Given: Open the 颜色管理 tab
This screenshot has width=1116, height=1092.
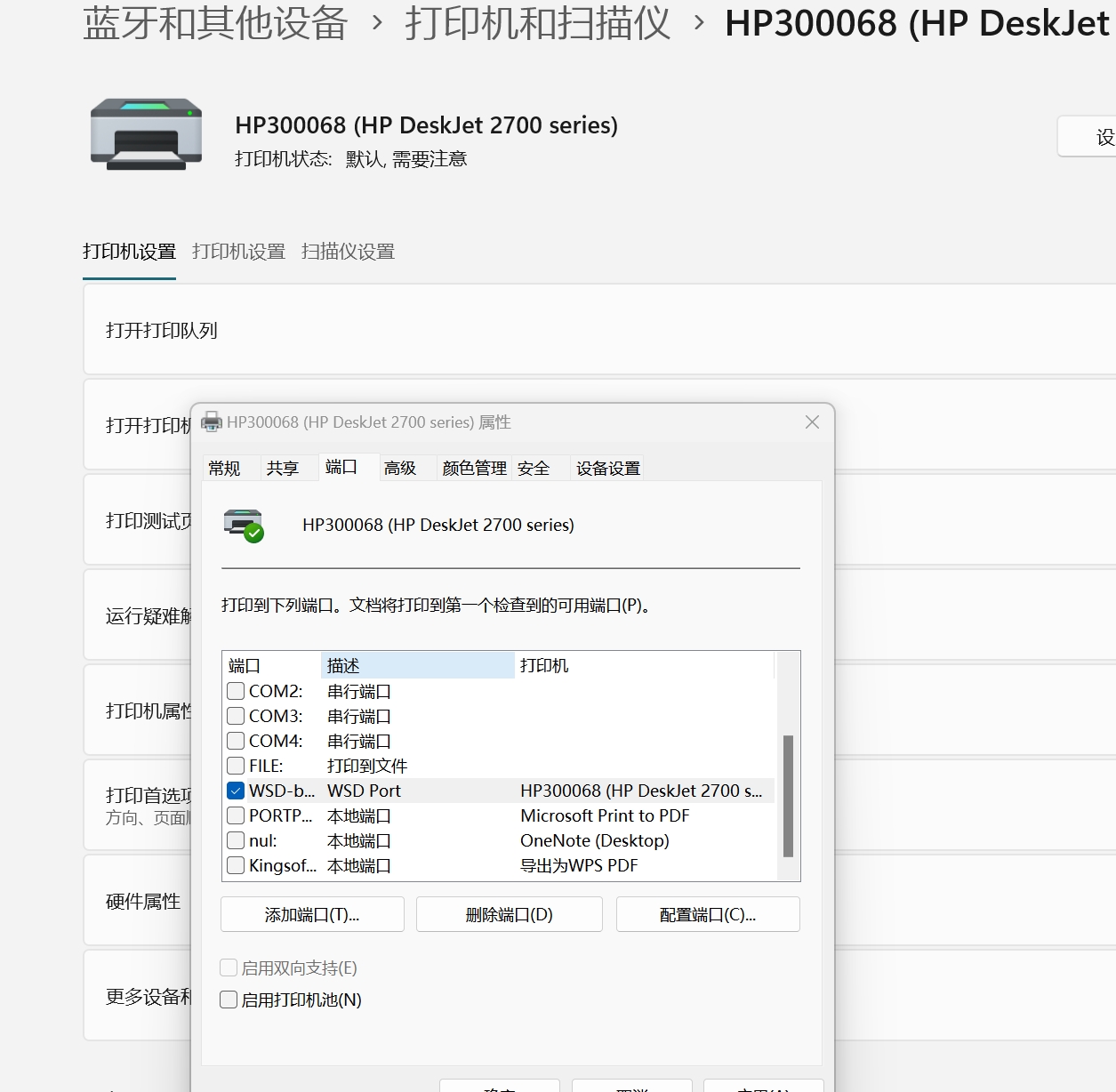Looking at the screenshot, I should tap(474, 468).
